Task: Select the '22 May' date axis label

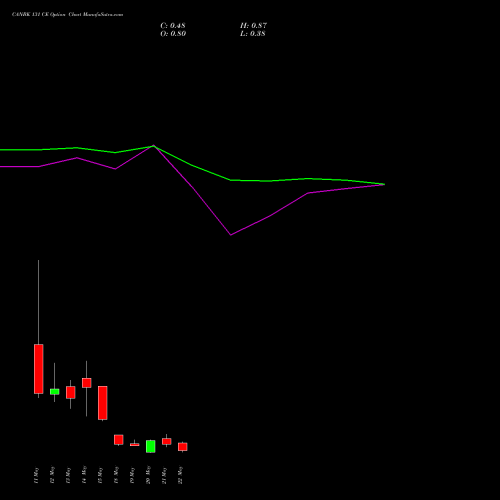Action: coord(180,475)
